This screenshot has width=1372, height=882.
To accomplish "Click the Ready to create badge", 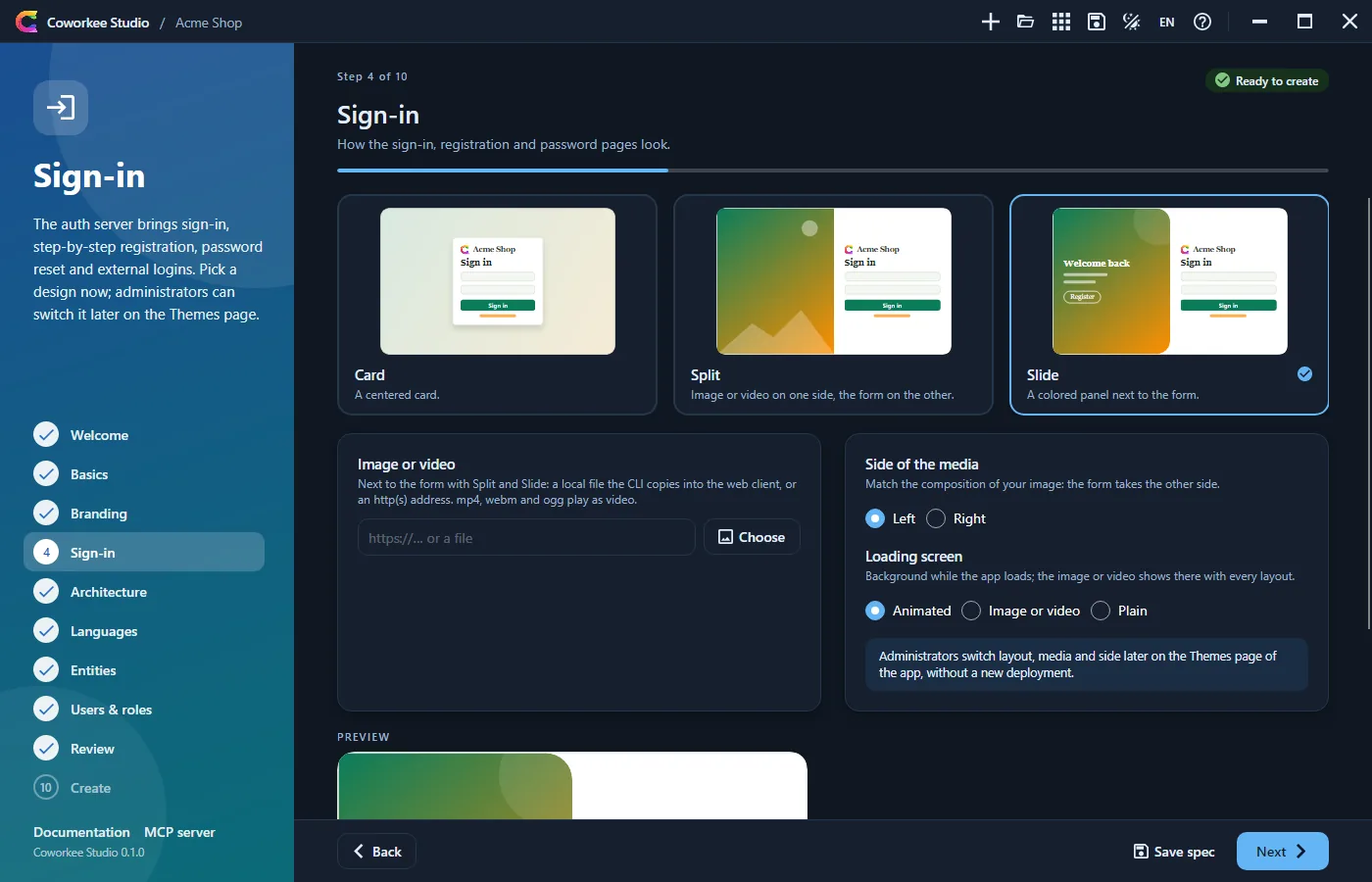I will (1267, 80).
